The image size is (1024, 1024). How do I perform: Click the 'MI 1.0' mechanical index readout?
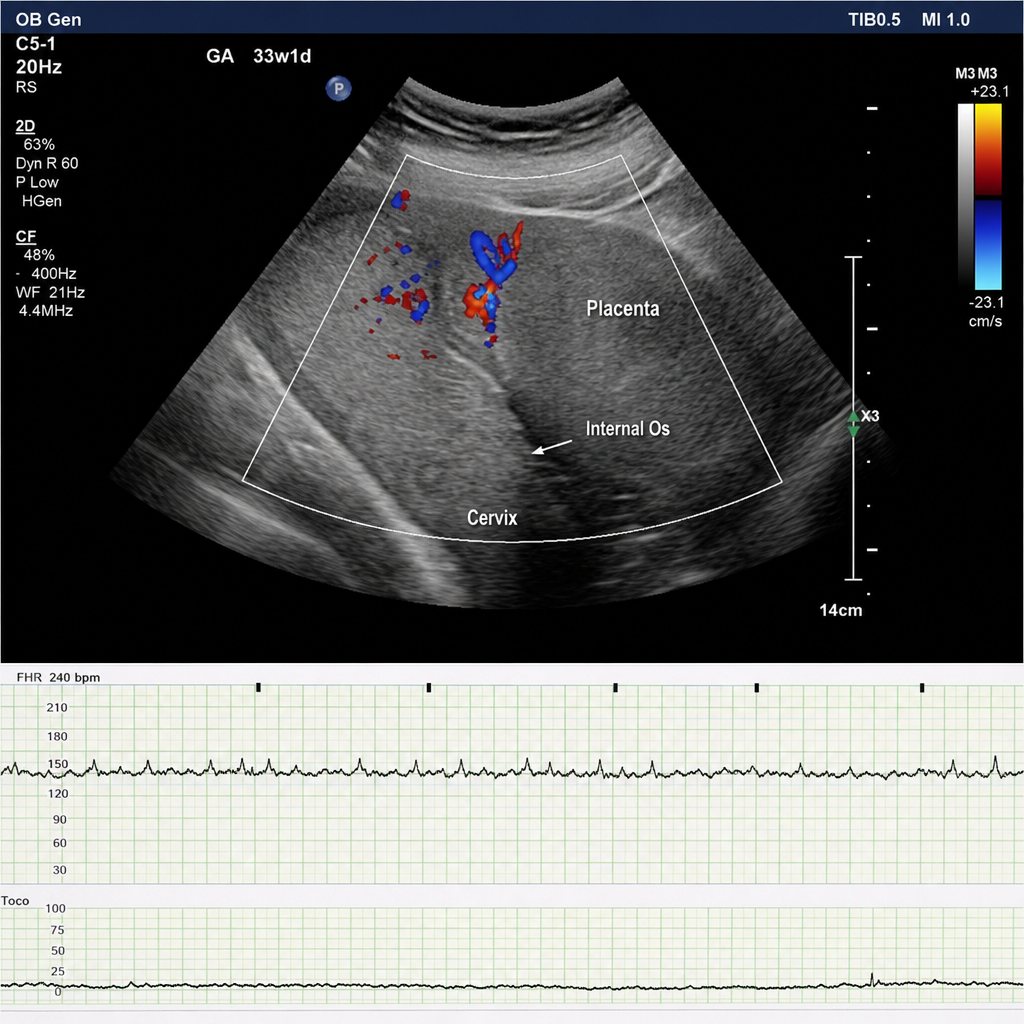point(946,20)
